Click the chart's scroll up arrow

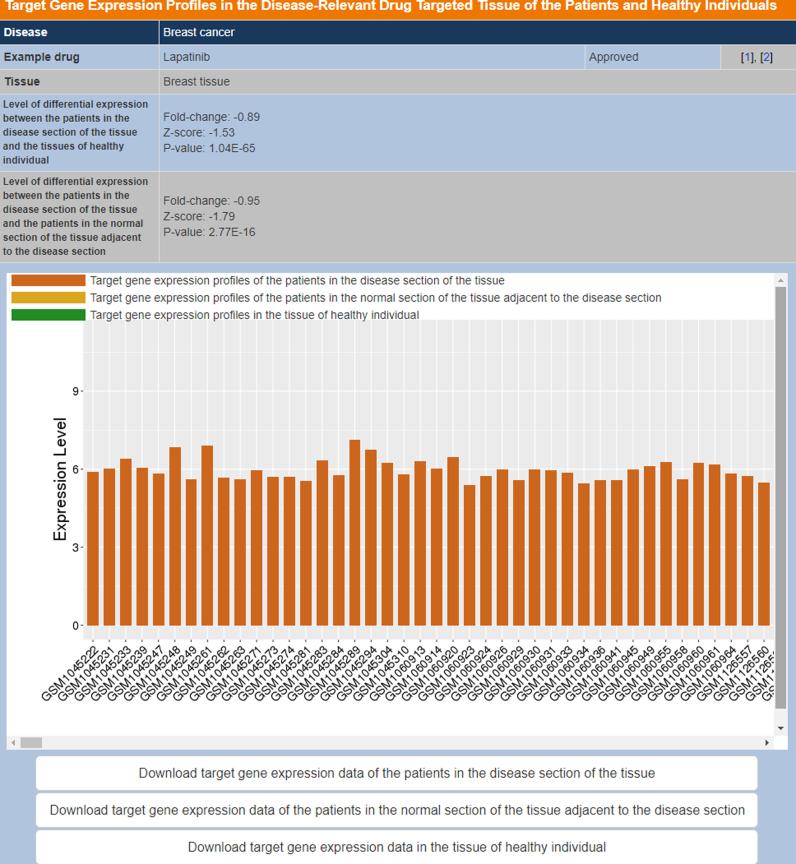click(x=781, y=281)
